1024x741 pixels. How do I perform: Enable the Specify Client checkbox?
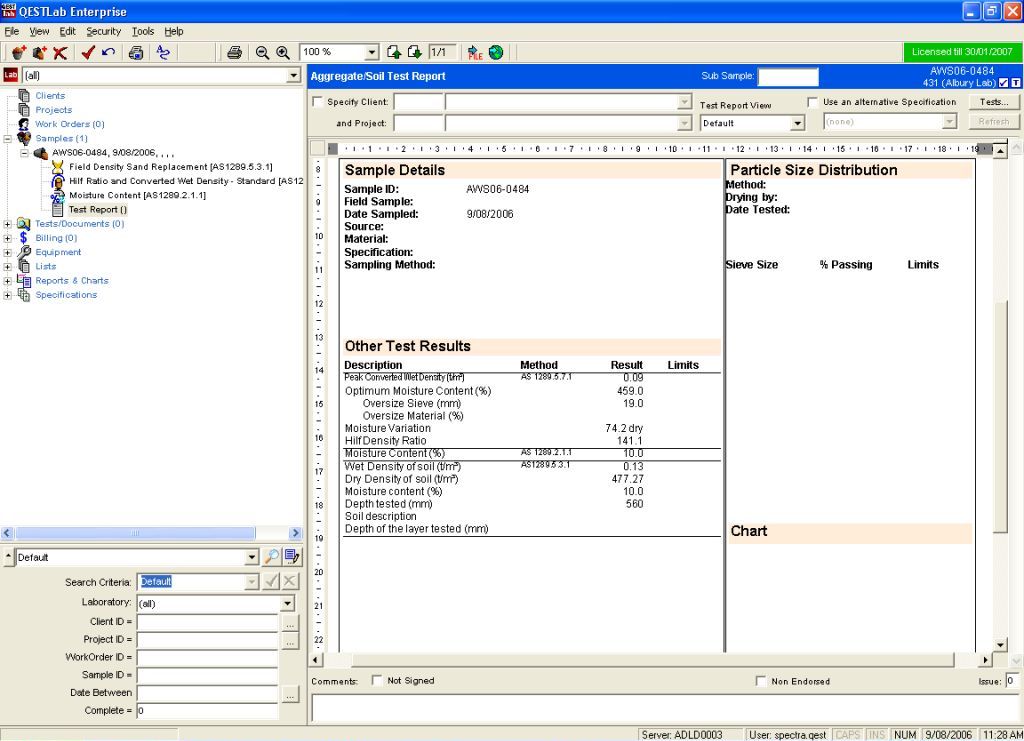point(318,102)
